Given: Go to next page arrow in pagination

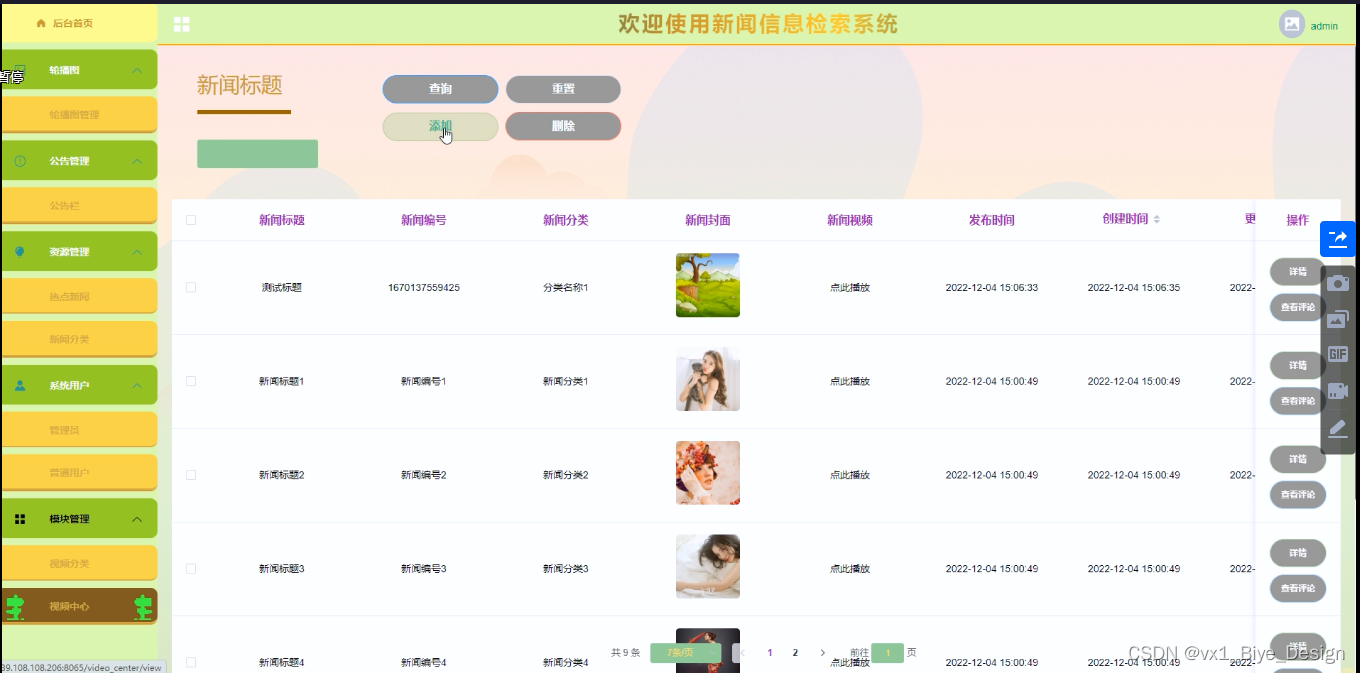Looking at the screenshot, I should click(x=823, y=653).
